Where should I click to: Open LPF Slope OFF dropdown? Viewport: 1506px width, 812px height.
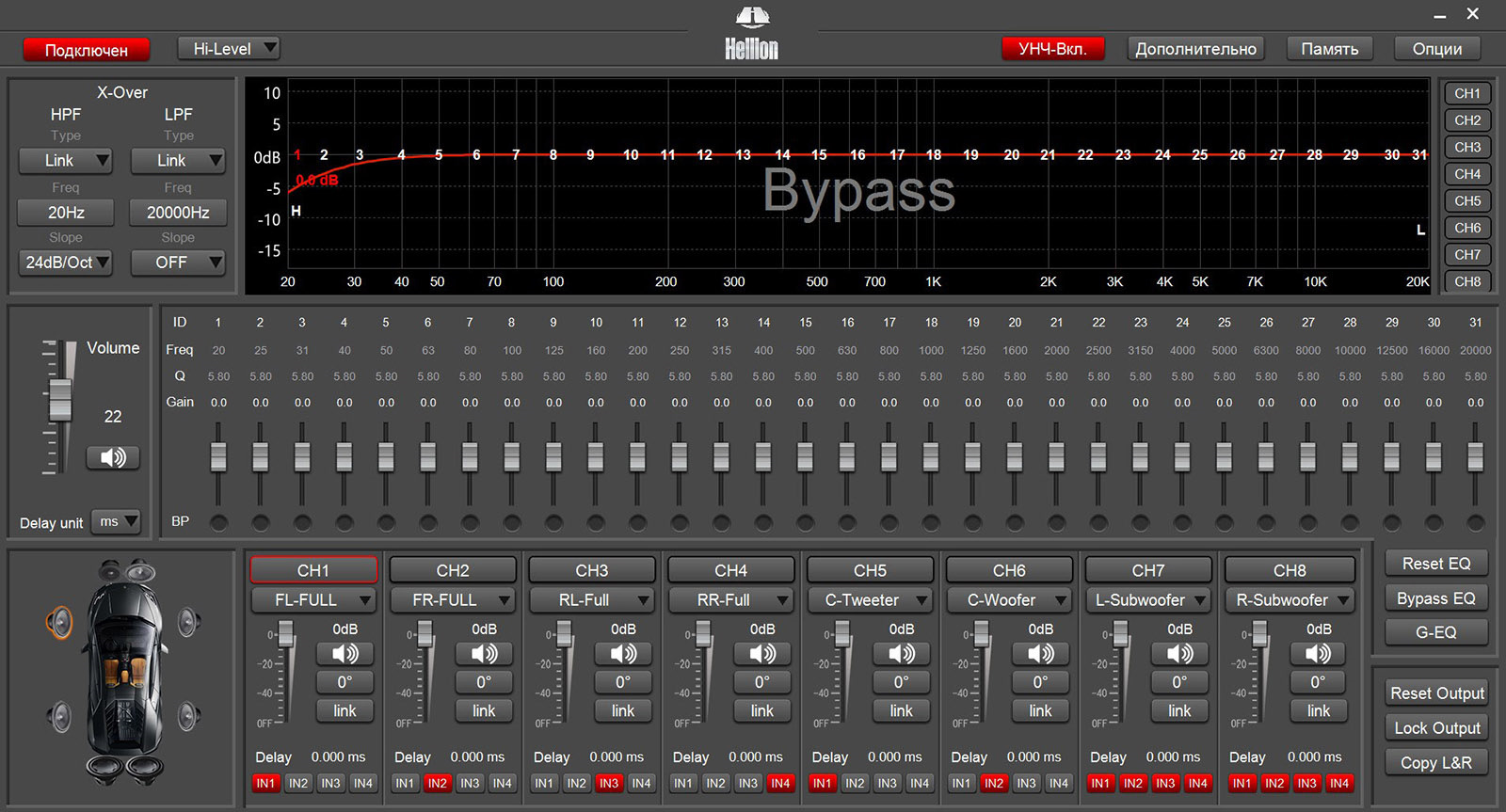click(x=178, y=263)
